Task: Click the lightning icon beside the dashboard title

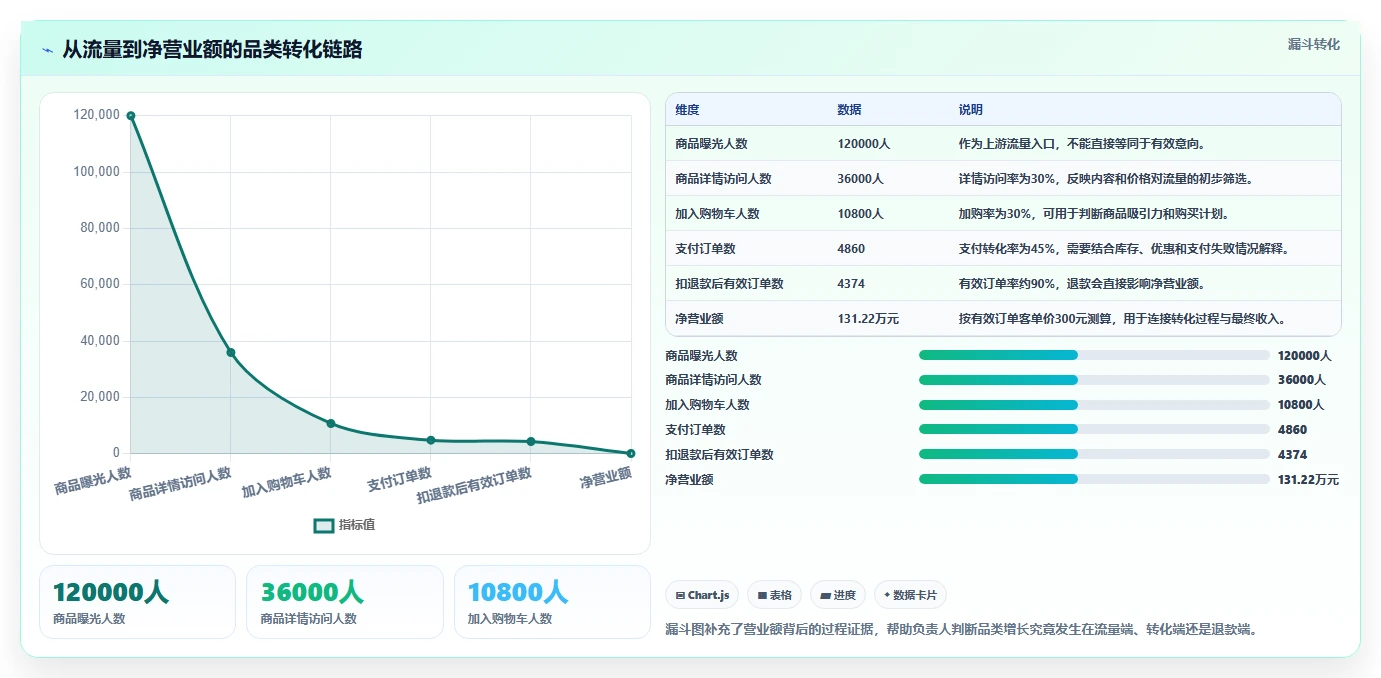Action: (47, 50)
